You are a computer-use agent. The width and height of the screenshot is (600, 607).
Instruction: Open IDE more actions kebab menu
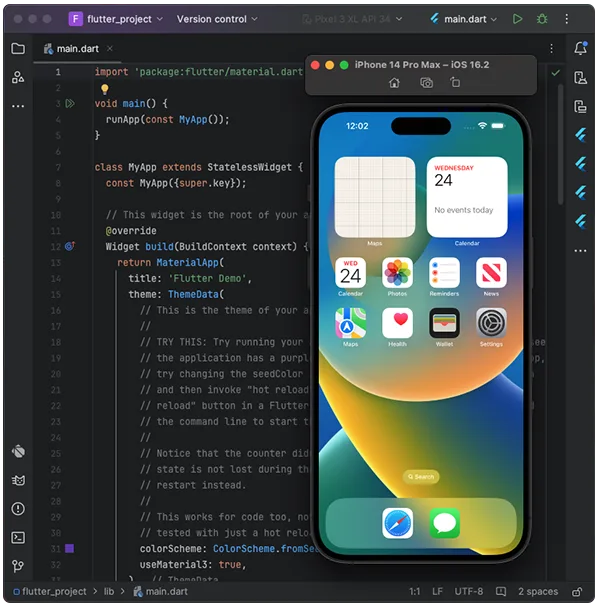(x=566, y=19)
